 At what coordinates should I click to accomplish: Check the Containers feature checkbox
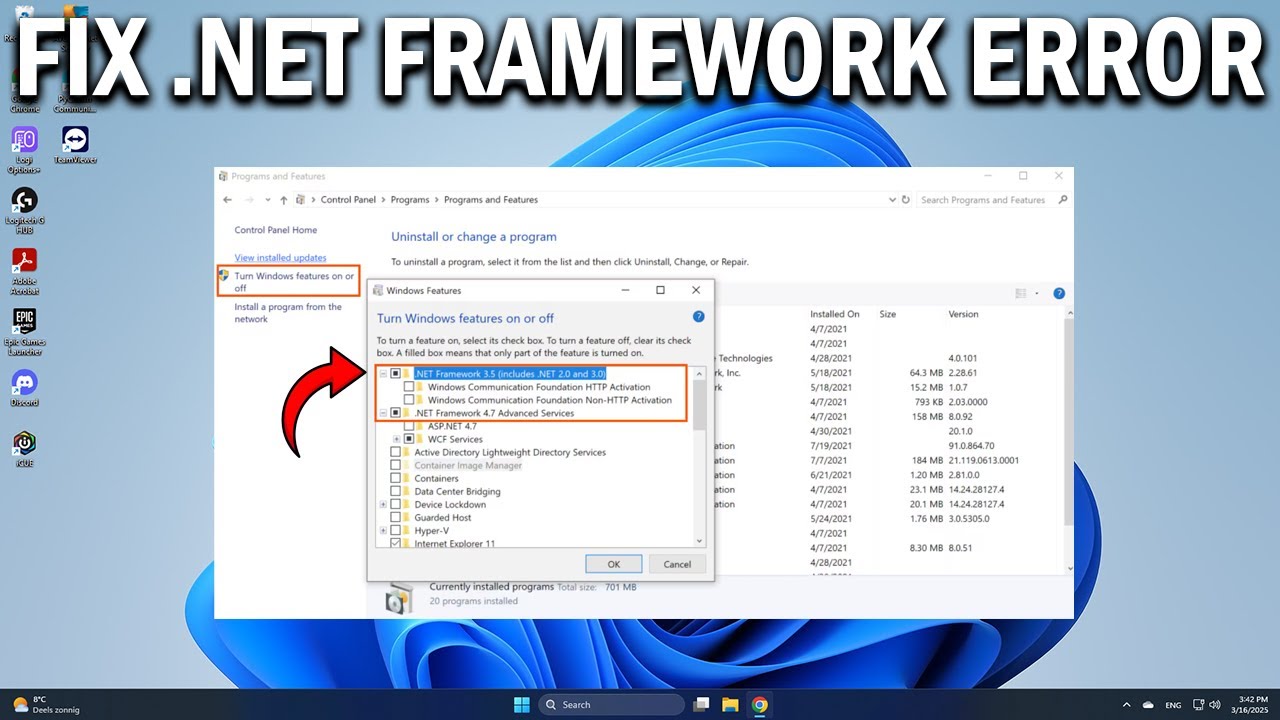pos(395,478)
